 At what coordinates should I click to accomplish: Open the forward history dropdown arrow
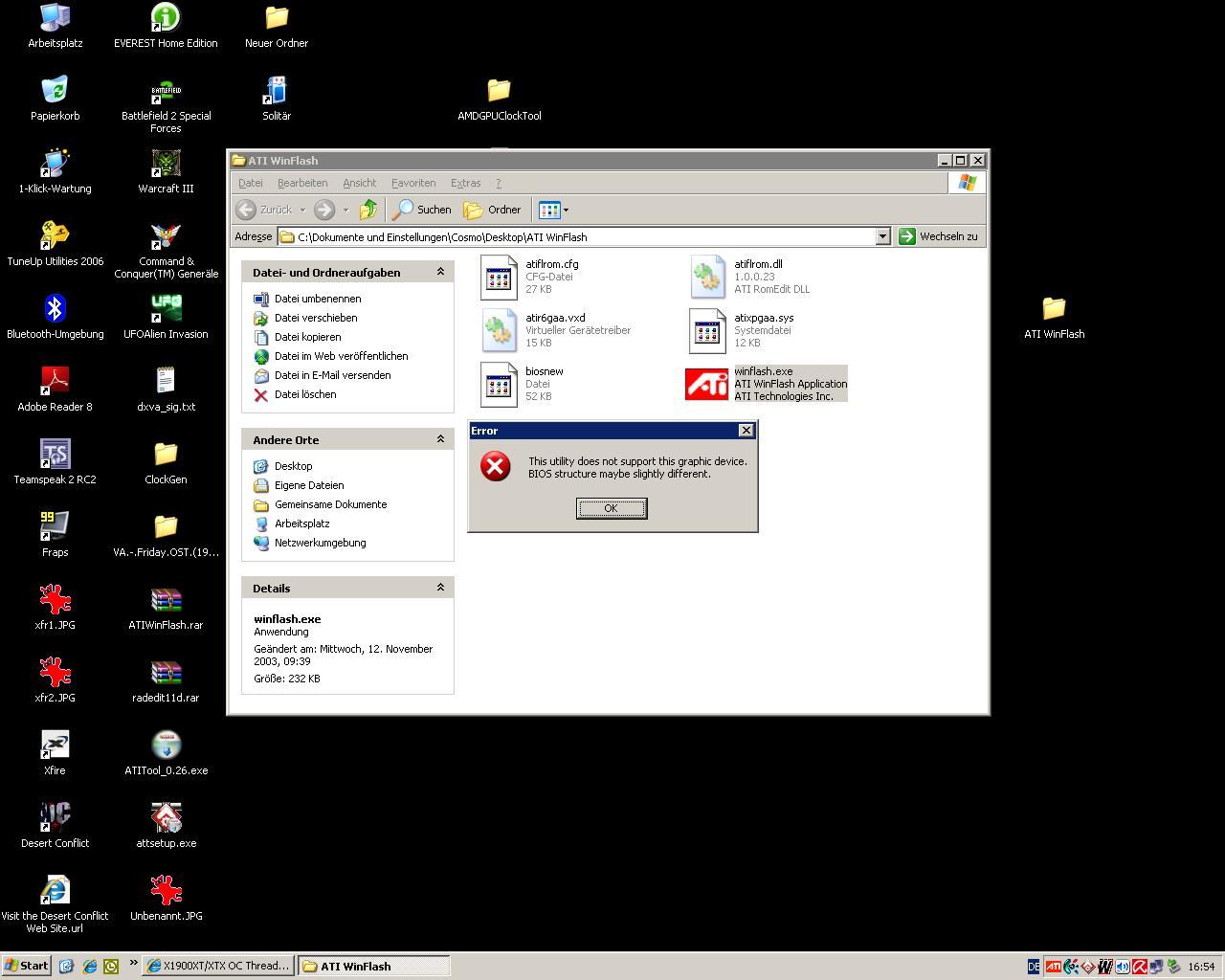point(345,210)
